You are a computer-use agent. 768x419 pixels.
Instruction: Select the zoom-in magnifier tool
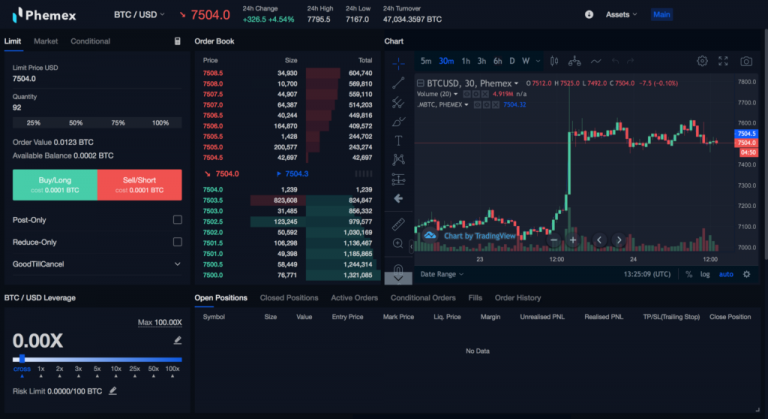[x=398, y=244]
